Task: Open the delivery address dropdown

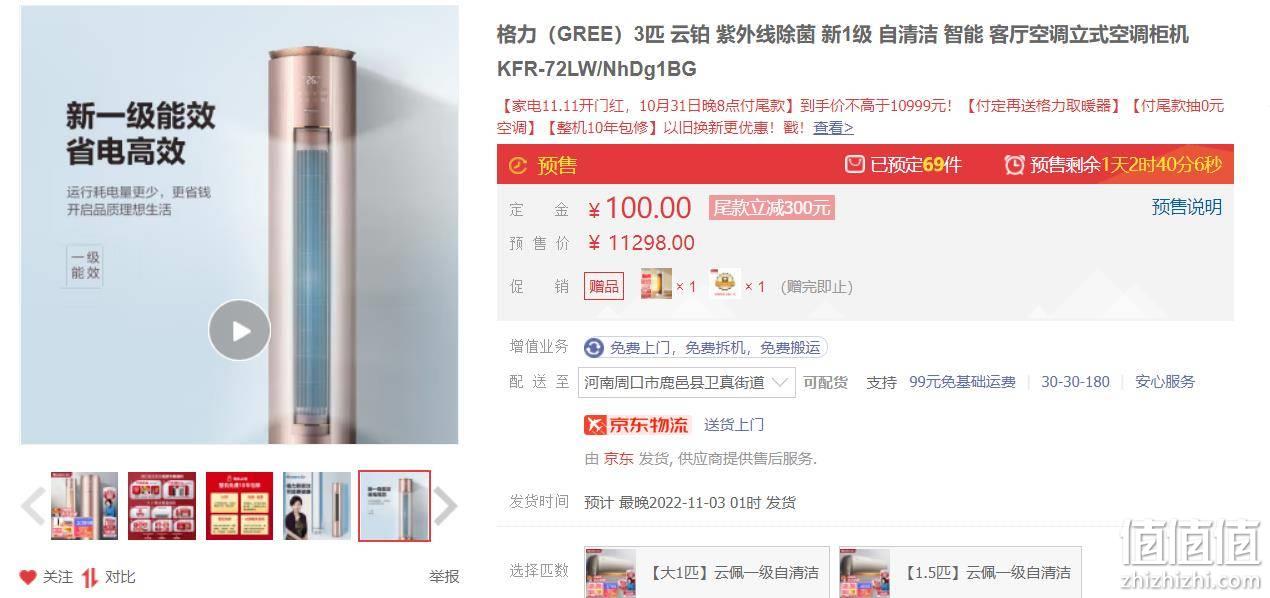Action: click(x=689, y=382)
